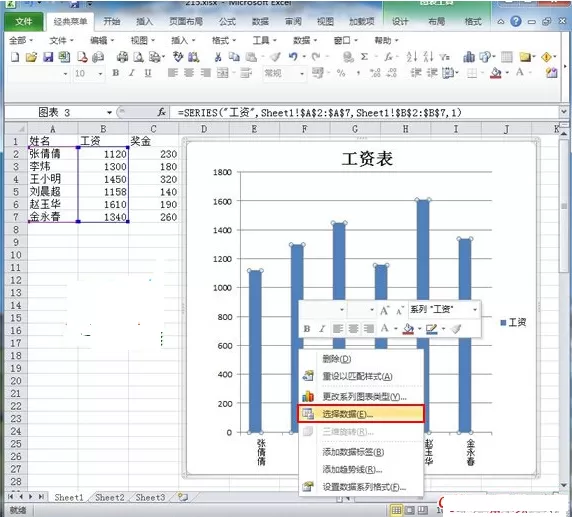Decrease decimal places icon
Viewport: 572px width, 517px height.
pyautogui.click(x=391, y=73)
